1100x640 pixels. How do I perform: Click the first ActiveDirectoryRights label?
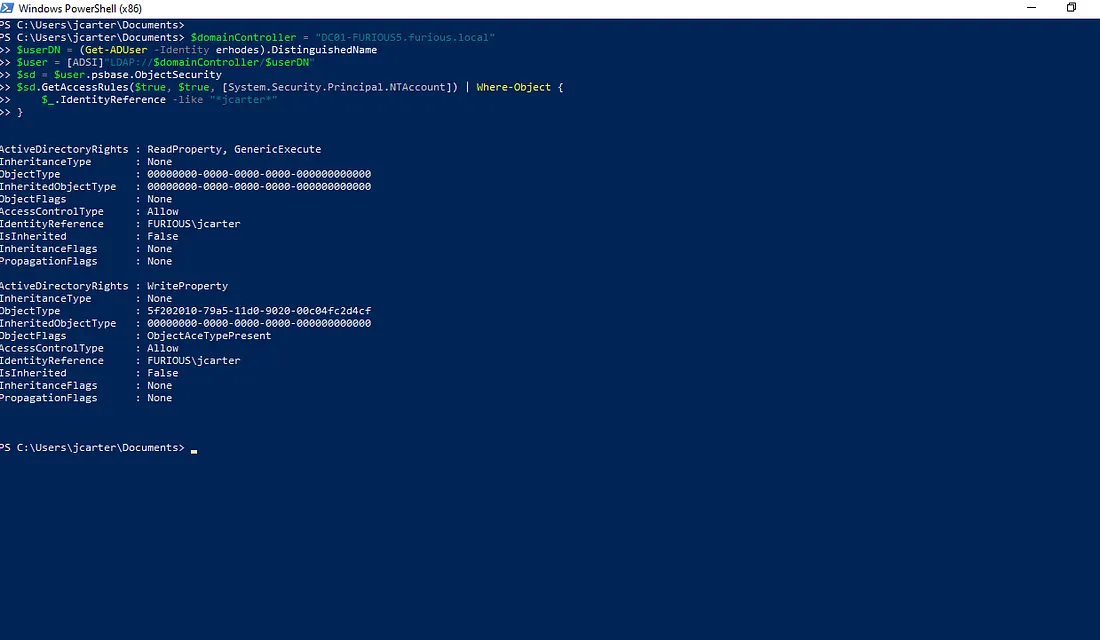[x=64, y=149]
